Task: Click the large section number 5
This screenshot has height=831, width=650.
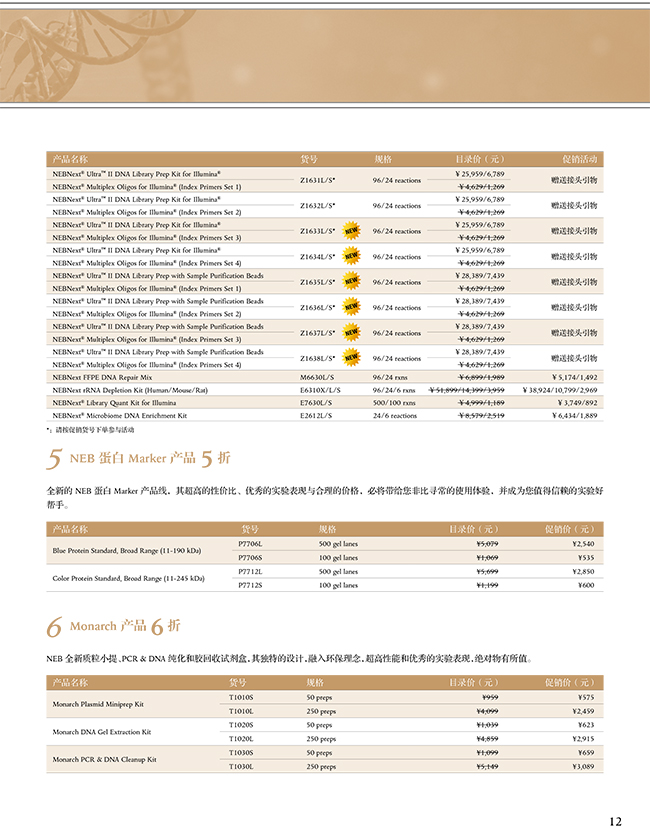Action: 55,460
